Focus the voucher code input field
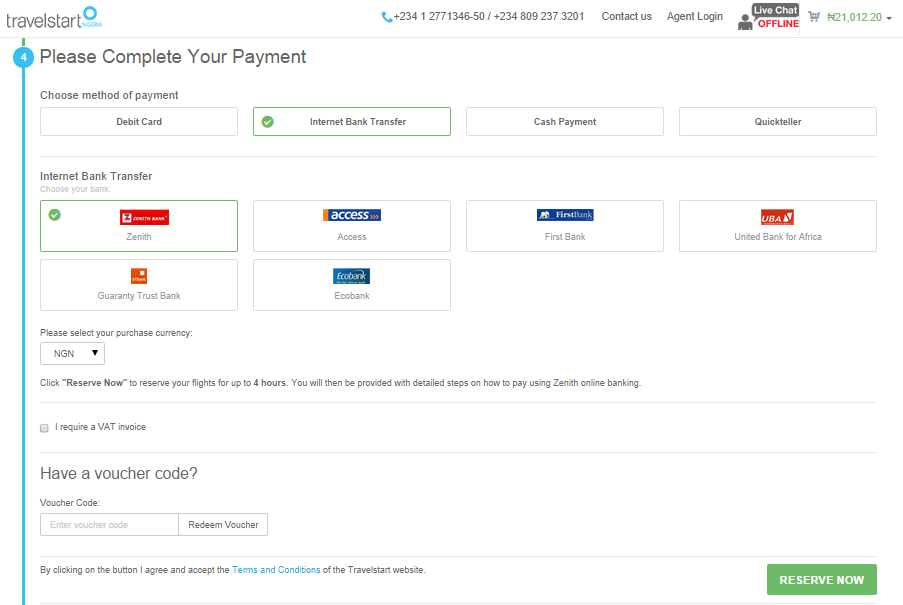The height and width of the screenshot is (605, 903). point(109,524)
